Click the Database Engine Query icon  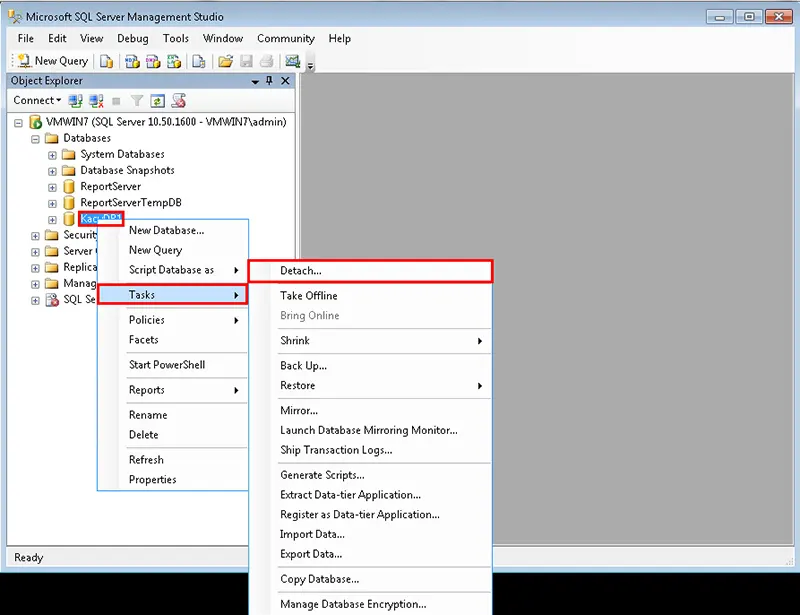click(106, 61)
